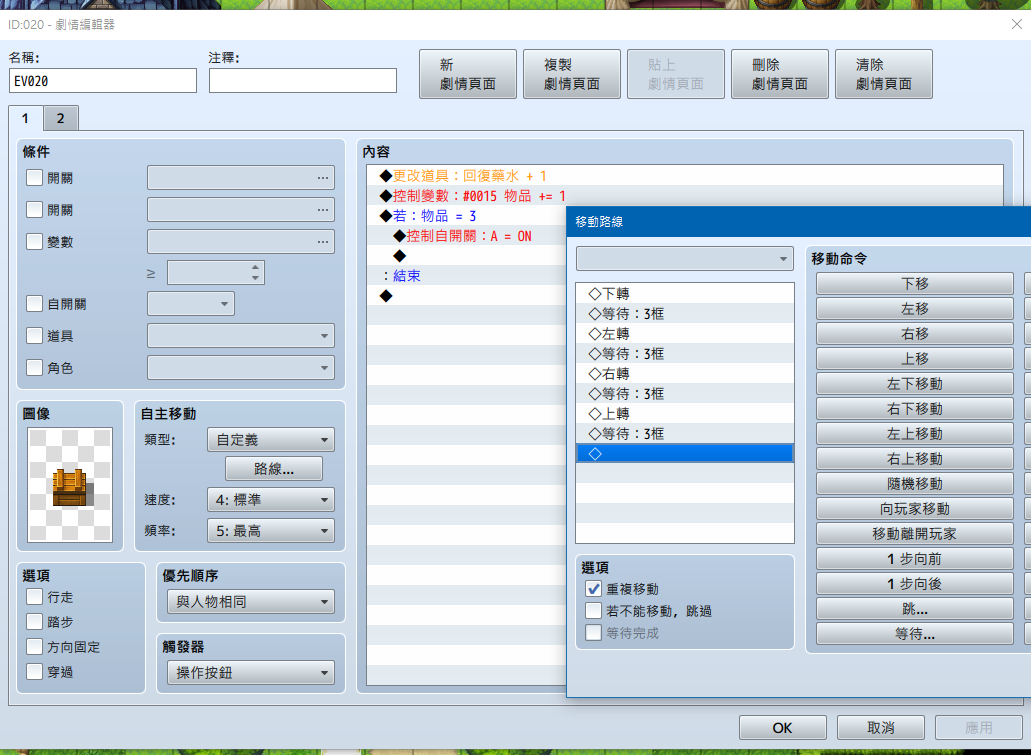Open the 變數 selector field
The height and width of the screenshot is (755, 1031).
[241, 241]
